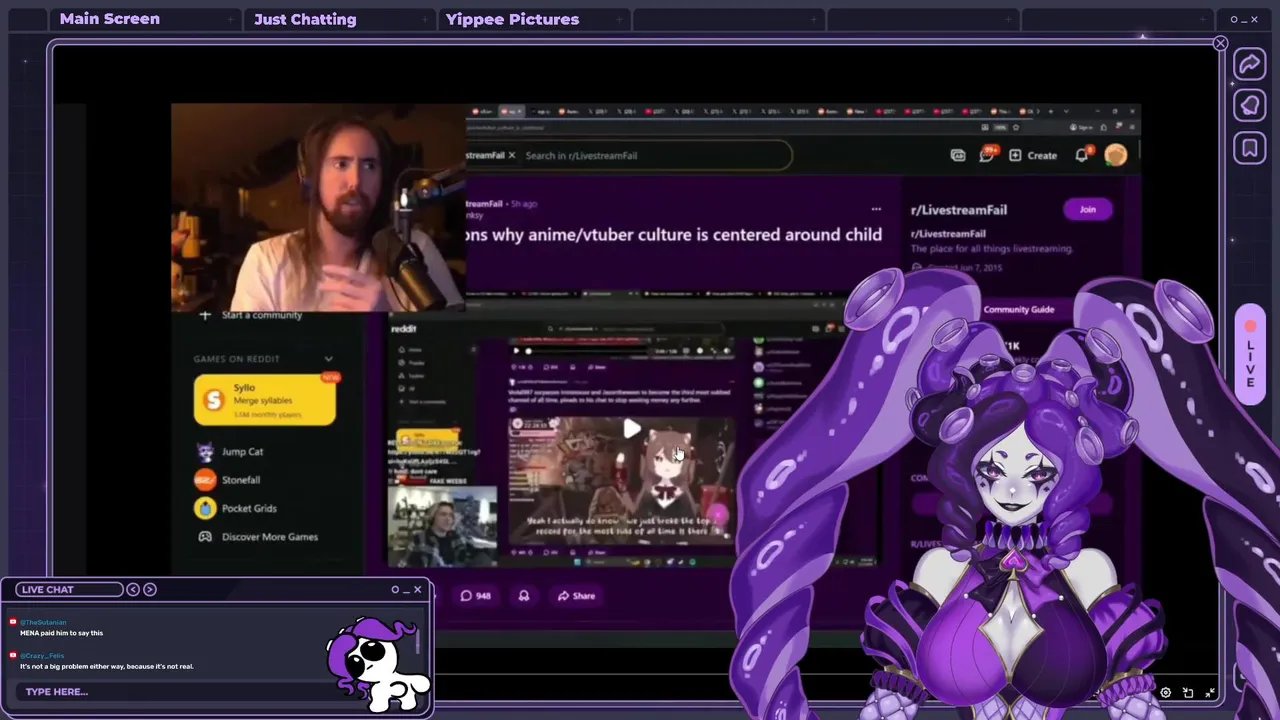Open the Reddit user avatar menu
The width and height of the screenshot is (1280, 720).
(x=1115, y=154)
